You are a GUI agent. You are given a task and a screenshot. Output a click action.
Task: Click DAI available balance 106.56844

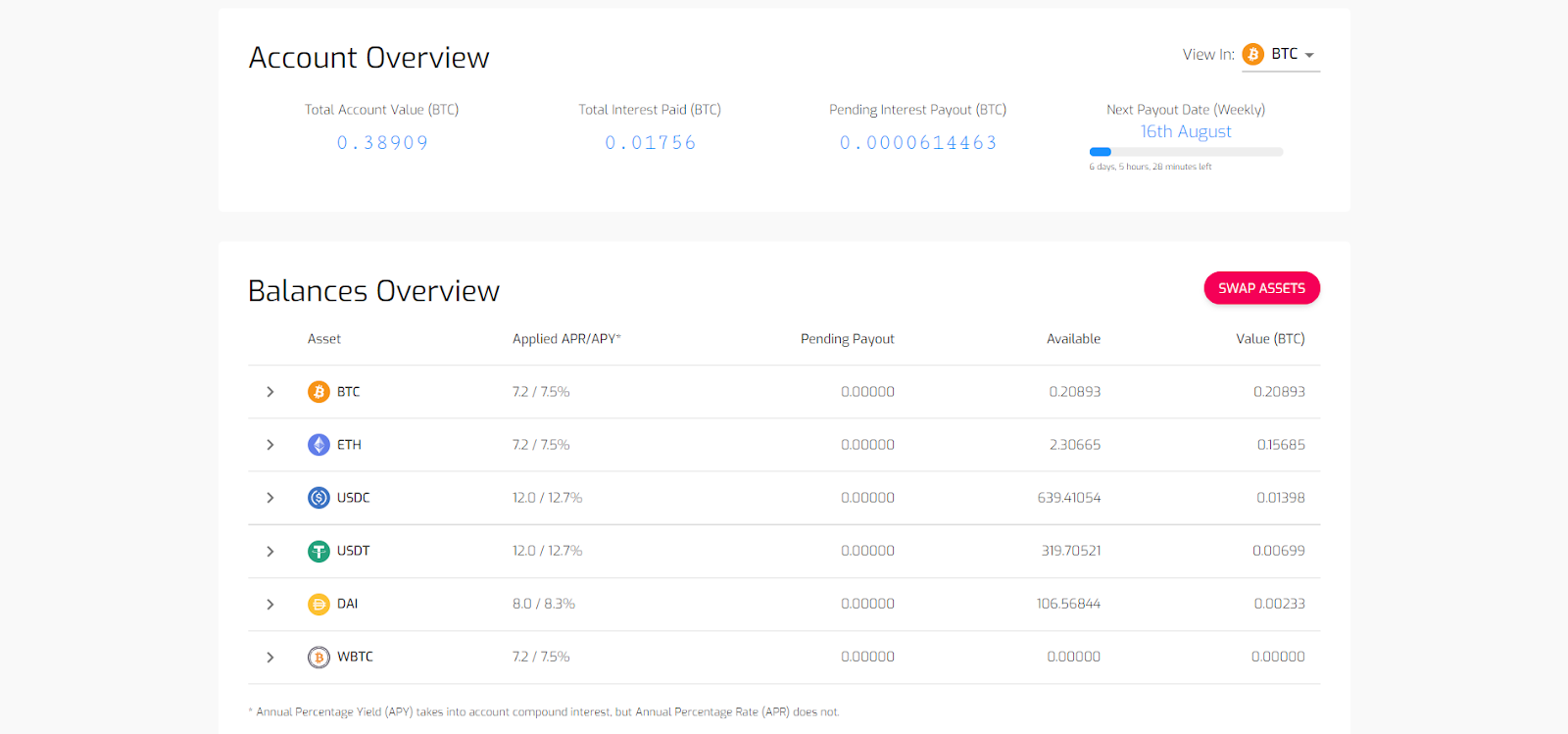1069,604
